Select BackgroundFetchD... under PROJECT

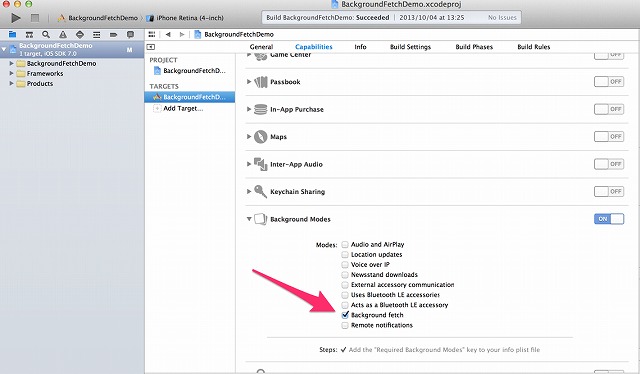pos(190,71)
